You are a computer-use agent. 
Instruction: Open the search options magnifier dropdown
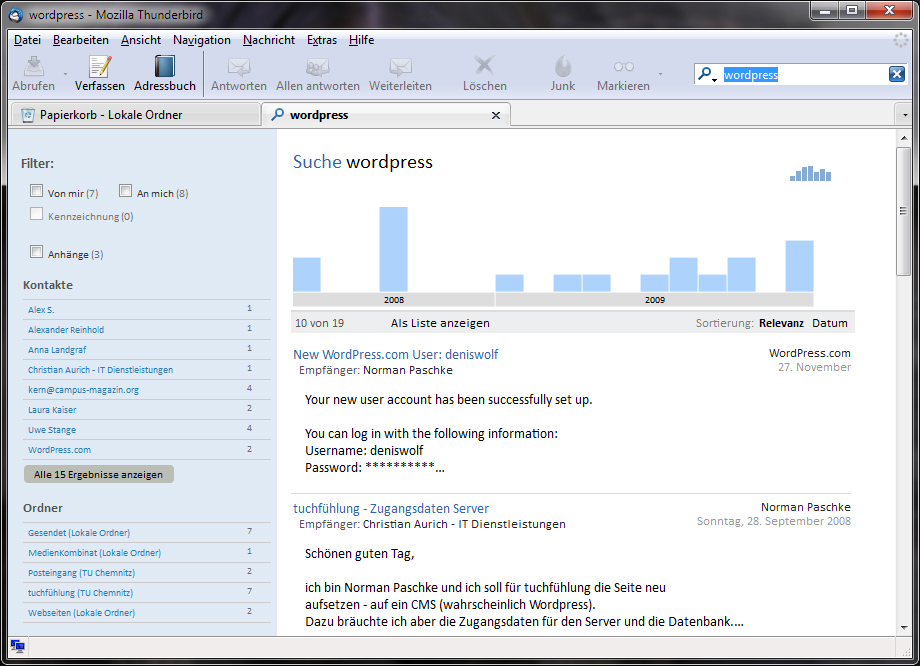click(x=706, y=75)
